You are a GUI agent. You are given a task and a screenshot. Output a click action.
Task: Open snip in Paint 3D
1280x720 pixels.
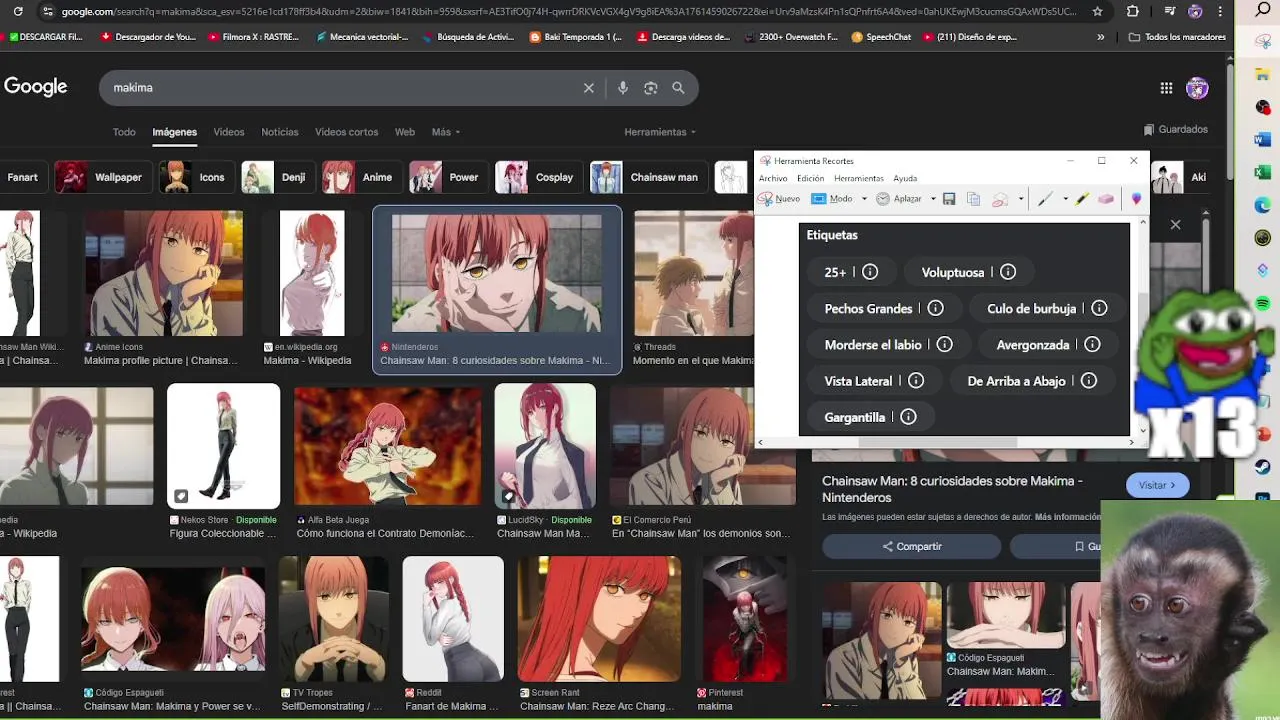(1136, 199)
